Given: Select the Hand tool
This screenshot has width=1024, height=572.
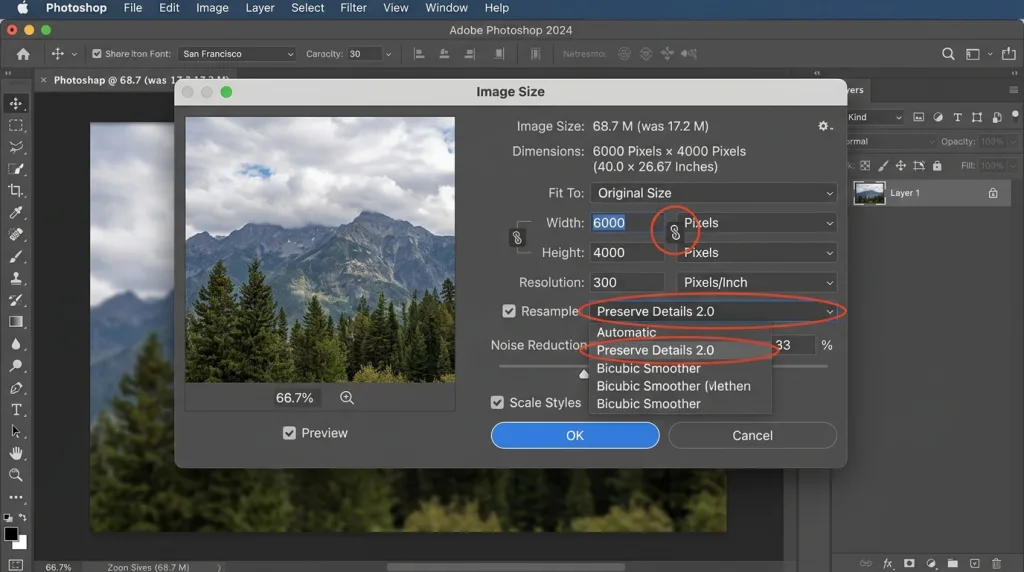Looking at the screenshot, I should [x=16, y=453].
